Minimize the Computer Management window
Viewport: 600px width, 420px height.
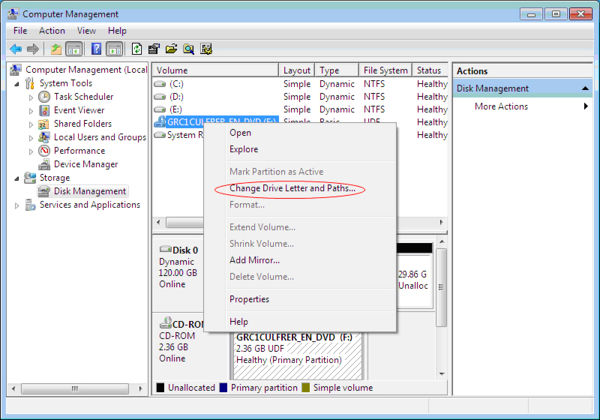[531, 15]
